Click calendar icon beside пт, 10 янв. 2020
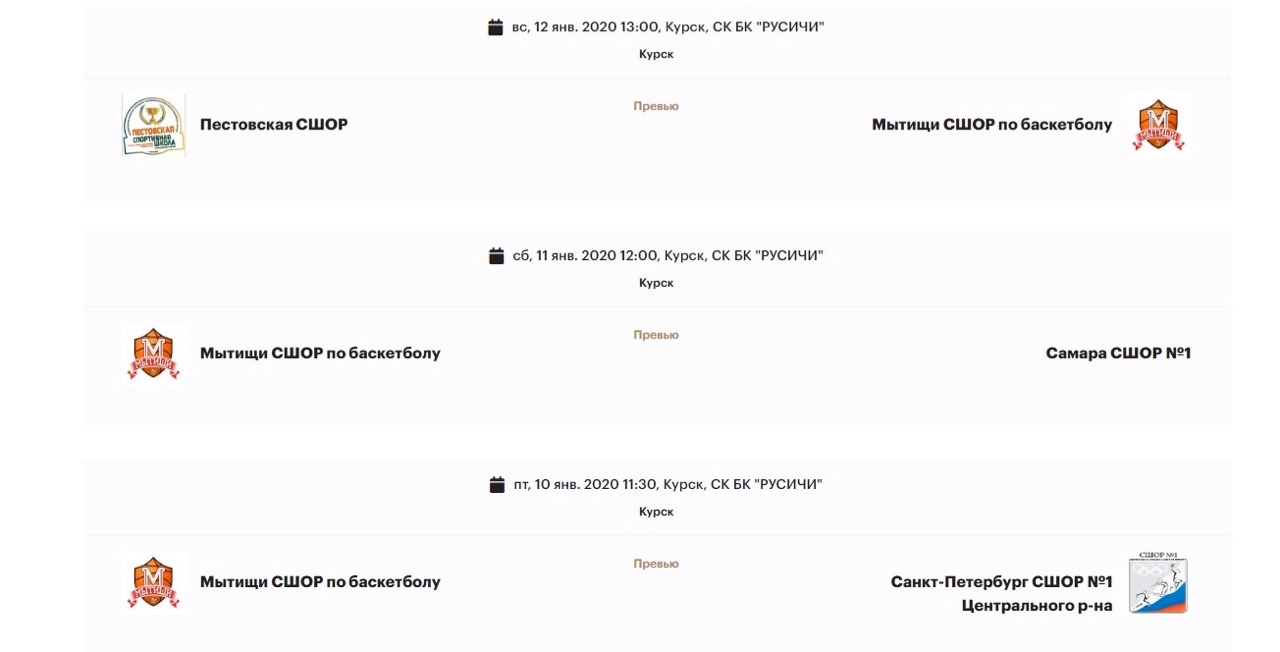Screen dimensions: 1280x652 [496, 485]
